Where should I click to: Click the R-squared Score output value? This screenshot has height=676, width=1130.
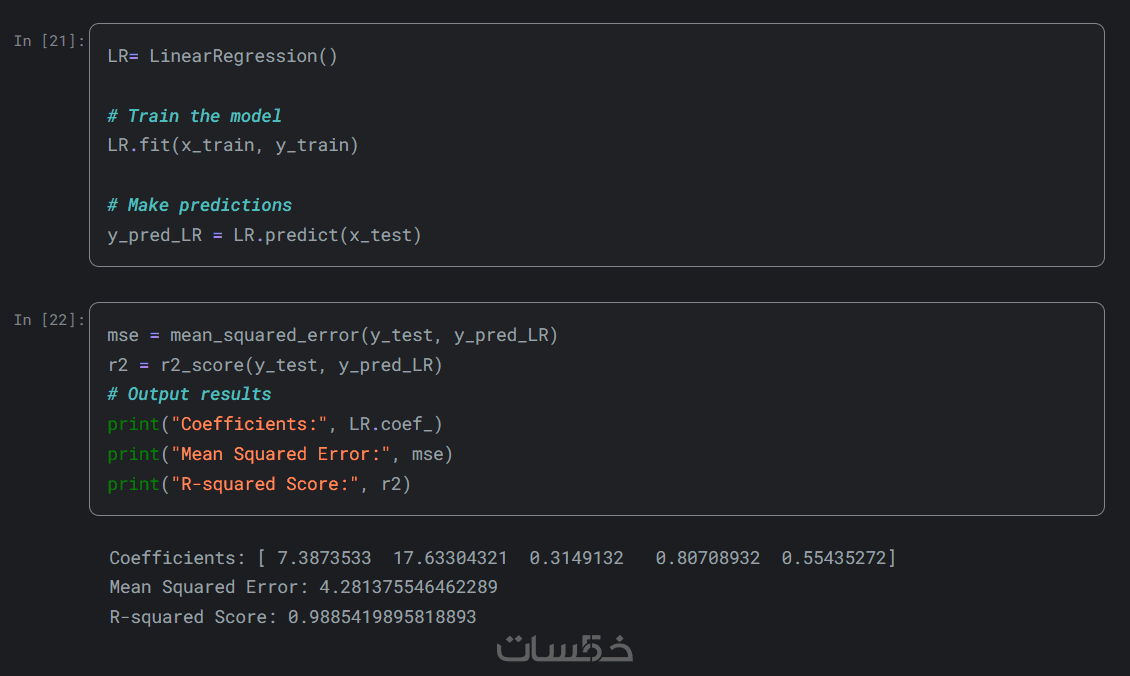(382, 617)
